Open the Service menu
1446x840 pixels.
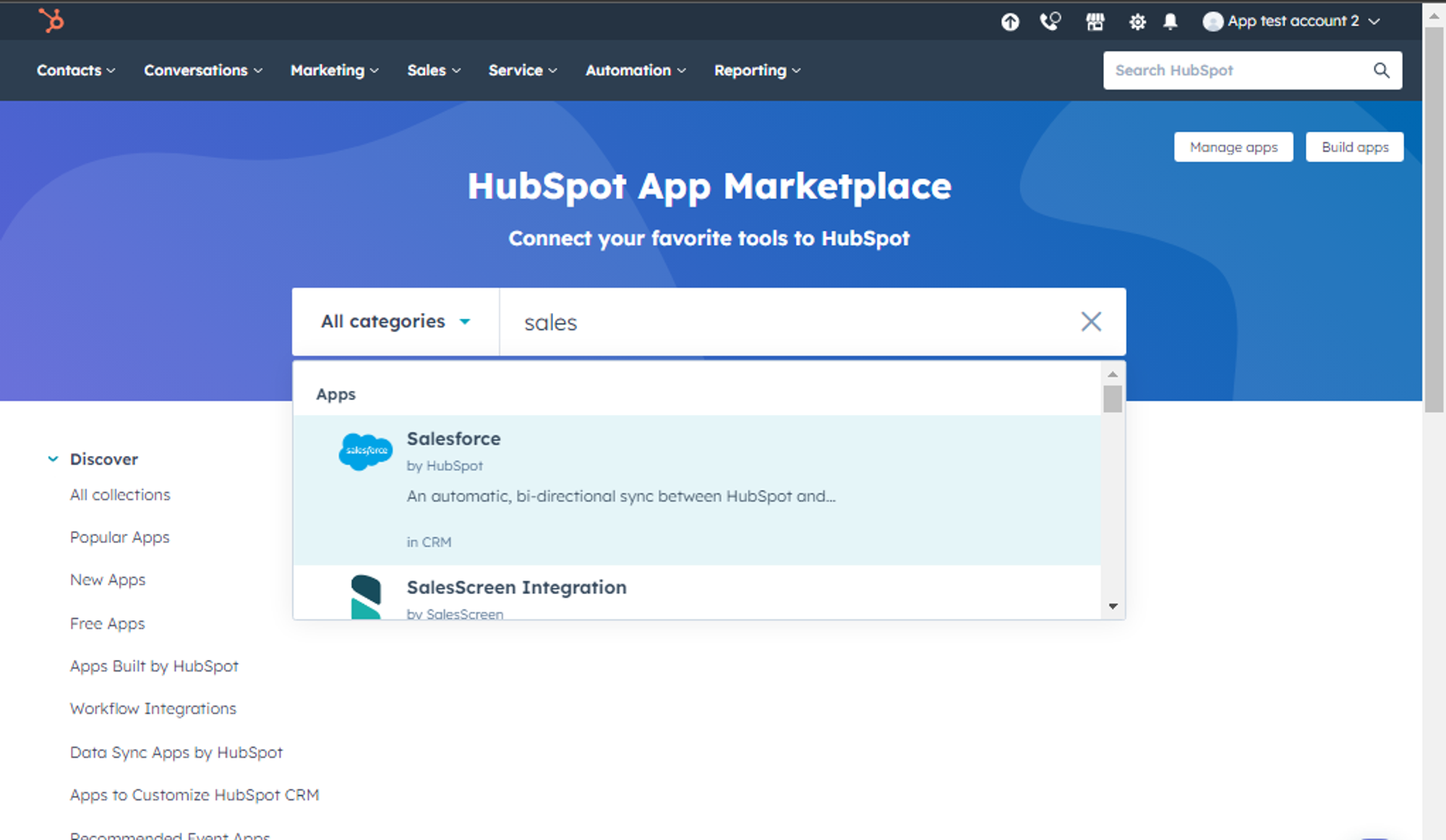(x=523, y=70)
